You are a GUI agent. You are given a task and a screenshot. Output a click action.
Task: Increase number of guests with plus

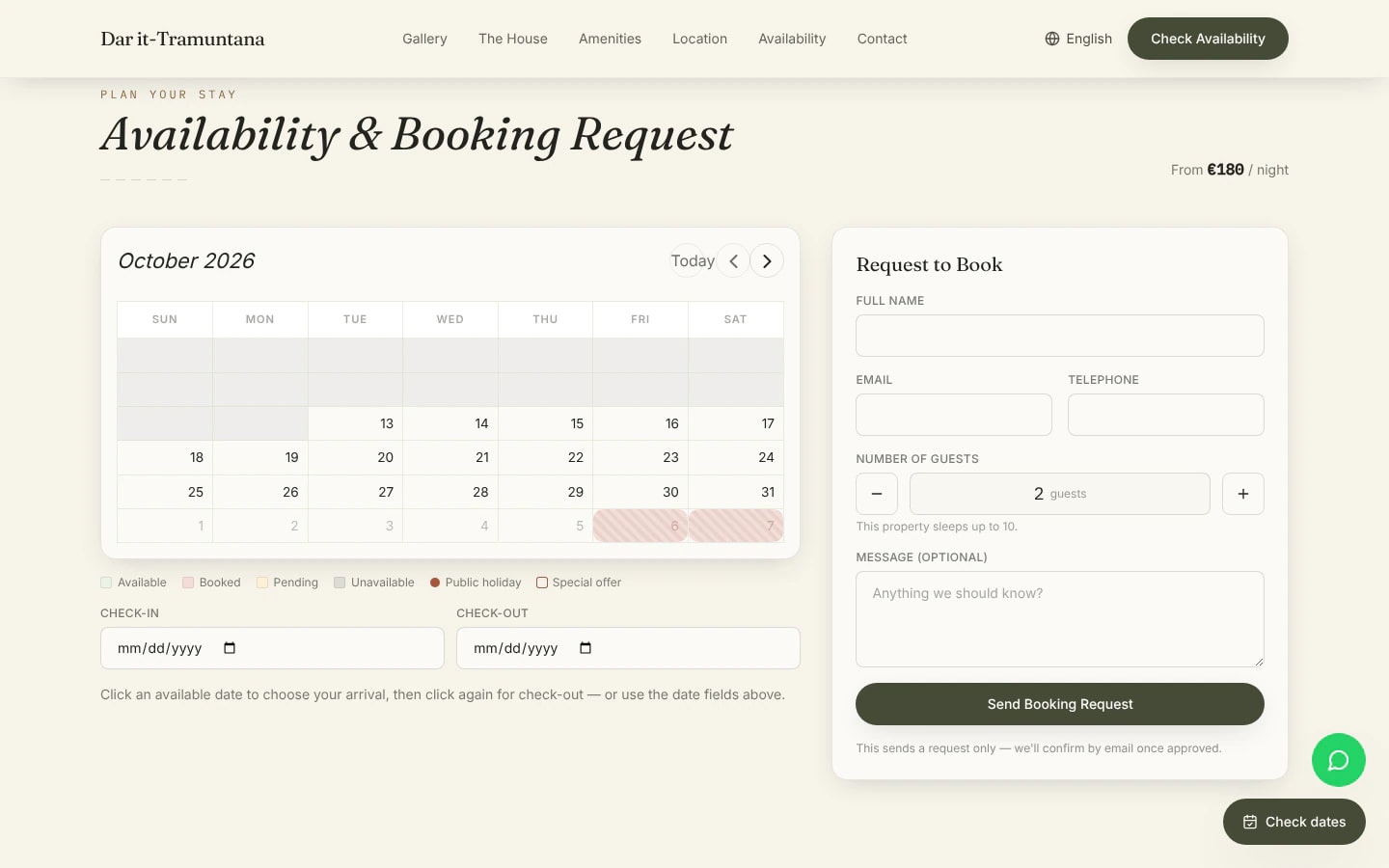pyautogui.click(x=1243, y=494)
